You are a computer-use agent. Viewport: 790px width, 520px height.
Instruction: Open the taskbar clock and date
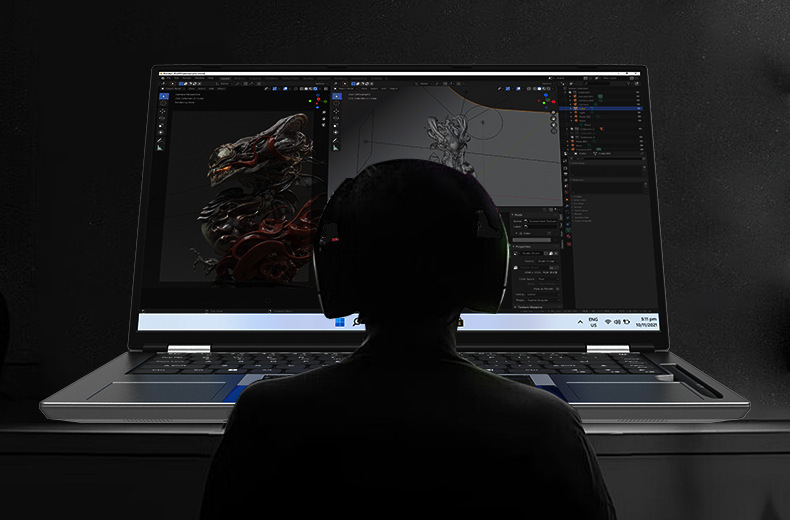click(x=647, y=322)
